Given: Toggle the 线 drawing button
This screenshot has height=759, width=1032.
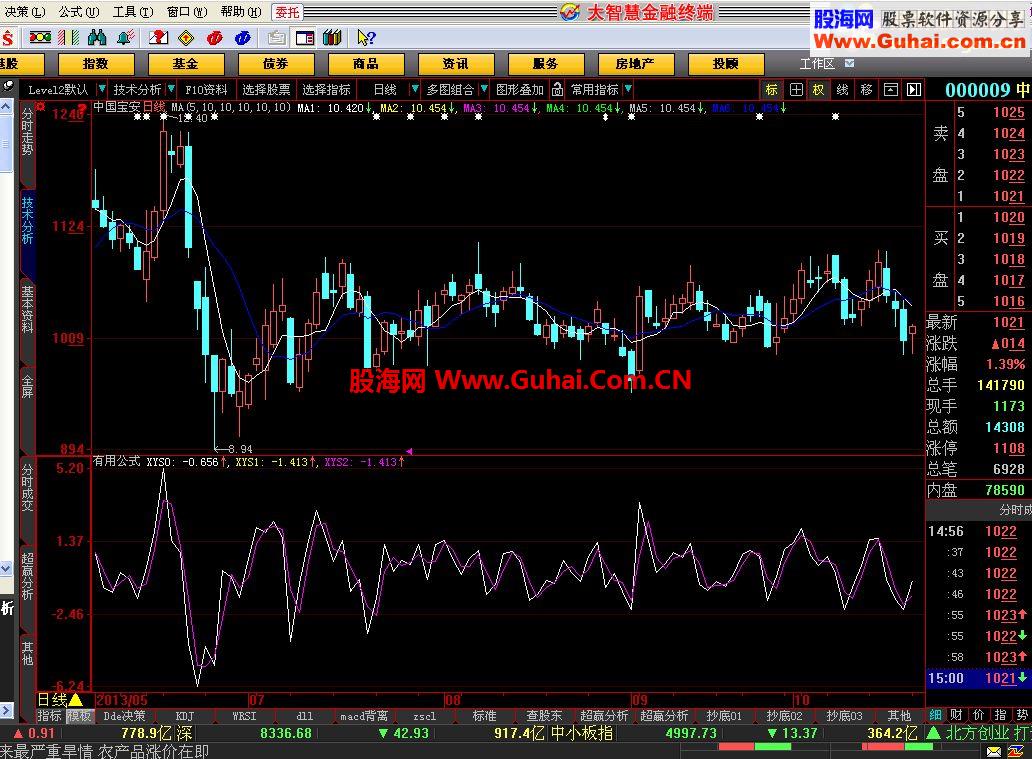Looking at the screenshot, I should [842, 90].
